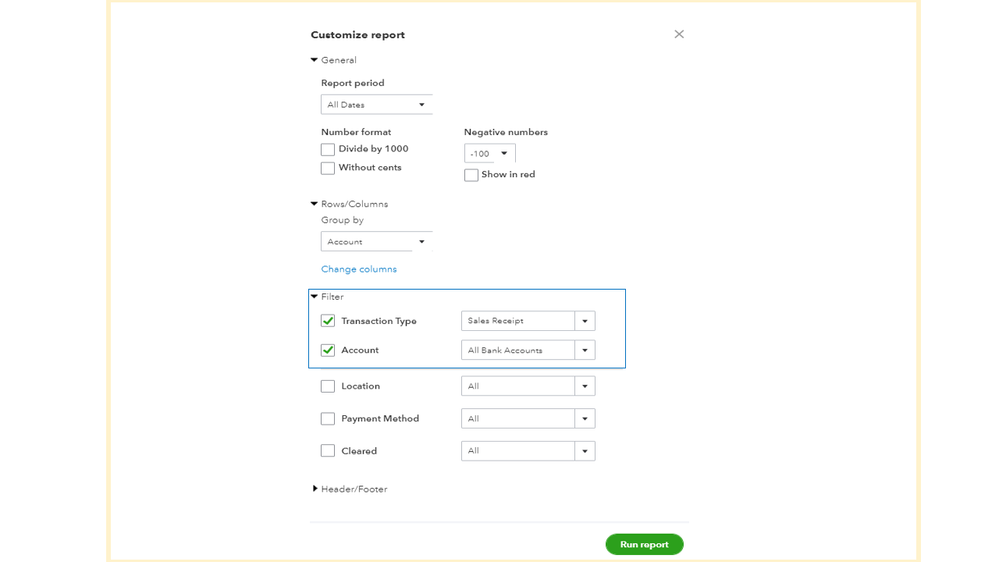Open the Report period dropdown
Screen dimensions: 999x562
(x=376, y=105)
